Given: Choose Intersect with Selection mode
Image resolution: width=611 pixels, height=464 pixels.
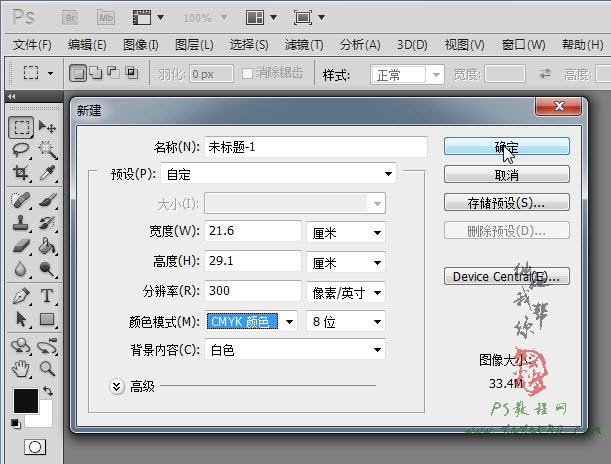Looking at the screenshot, I should [x=132, y=73].
